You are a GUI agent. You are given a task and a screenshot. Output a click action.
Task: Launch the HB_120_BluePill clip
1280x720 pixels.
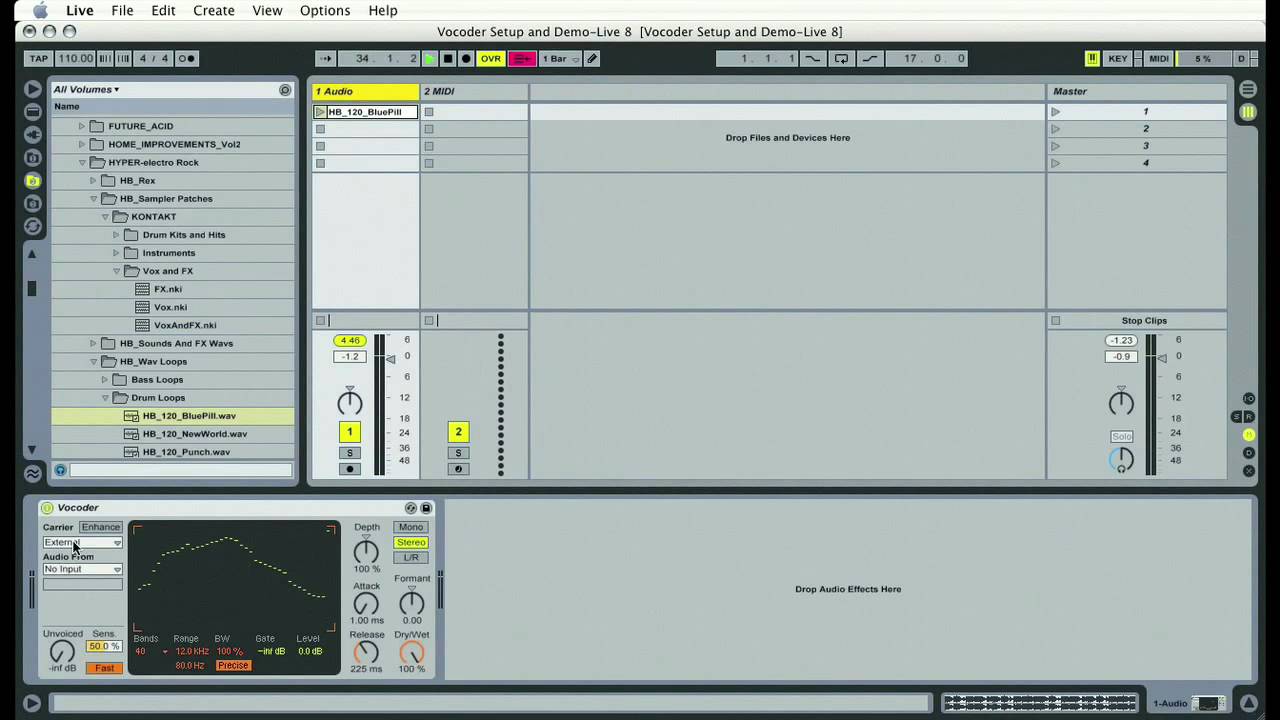pos(320,112)
